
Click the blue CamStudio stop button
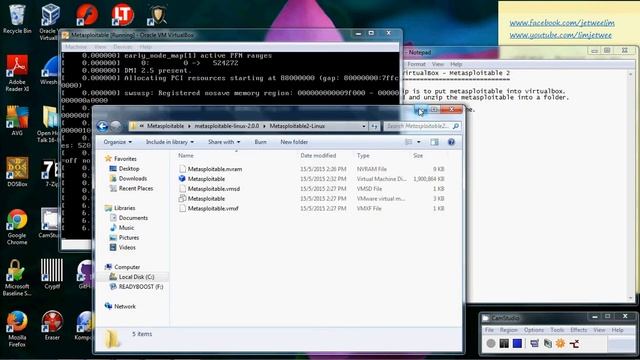[x=517, y=344]
